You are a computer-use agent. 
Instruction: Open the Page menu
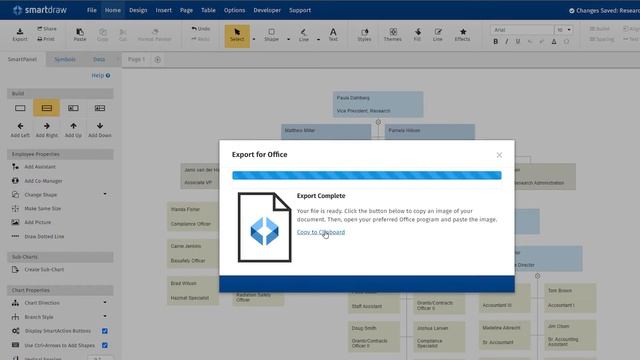tap(186, 10)
